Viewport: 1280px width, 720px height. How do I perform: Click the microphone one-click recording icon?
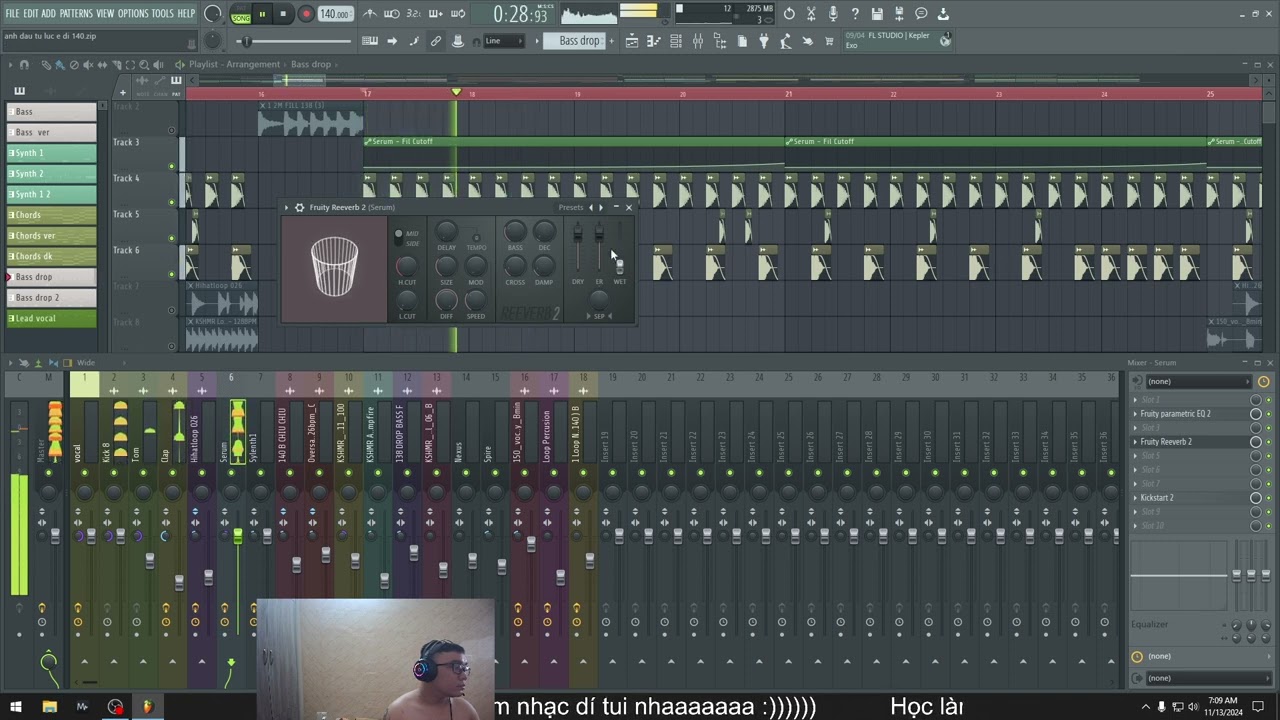[x=833, y=14]
